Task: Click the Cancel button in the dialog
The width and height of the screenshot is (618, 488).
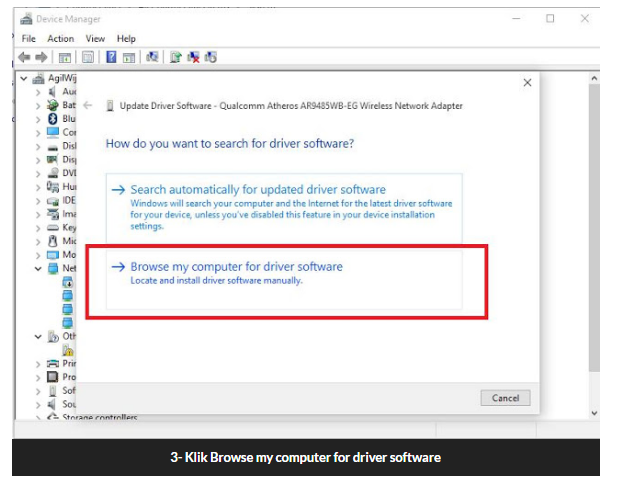Action: [505, 398]
